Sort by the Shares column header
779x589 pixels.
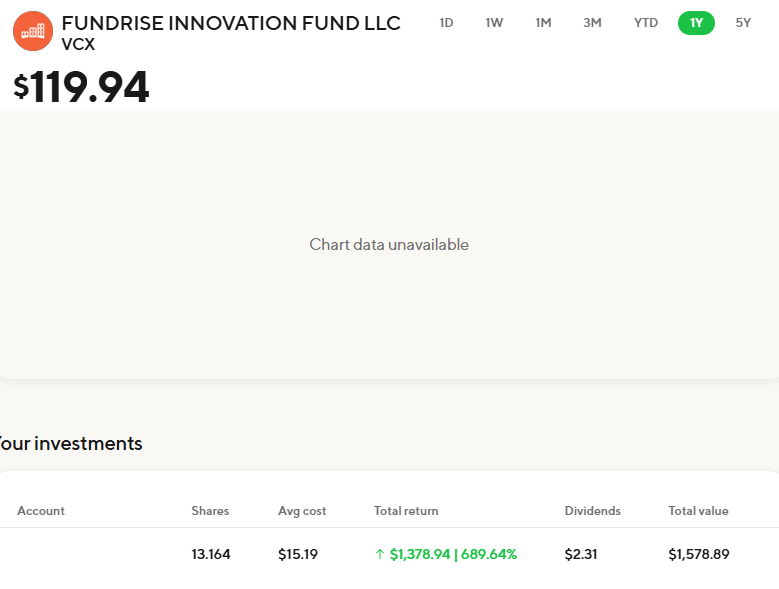210,511
